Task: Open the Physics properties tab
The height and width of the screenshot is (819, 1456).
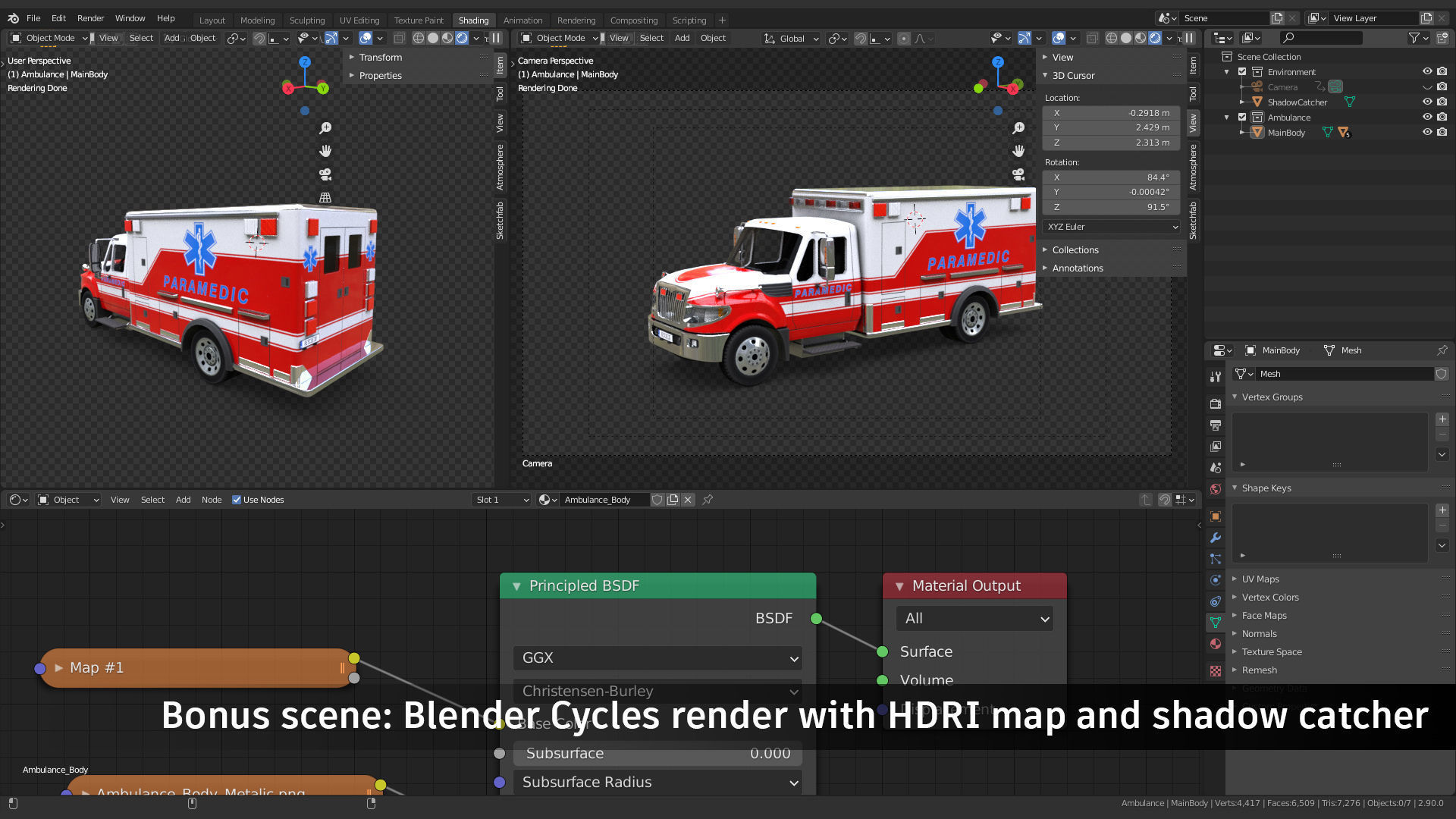Action: click(x=1216, y=579)
